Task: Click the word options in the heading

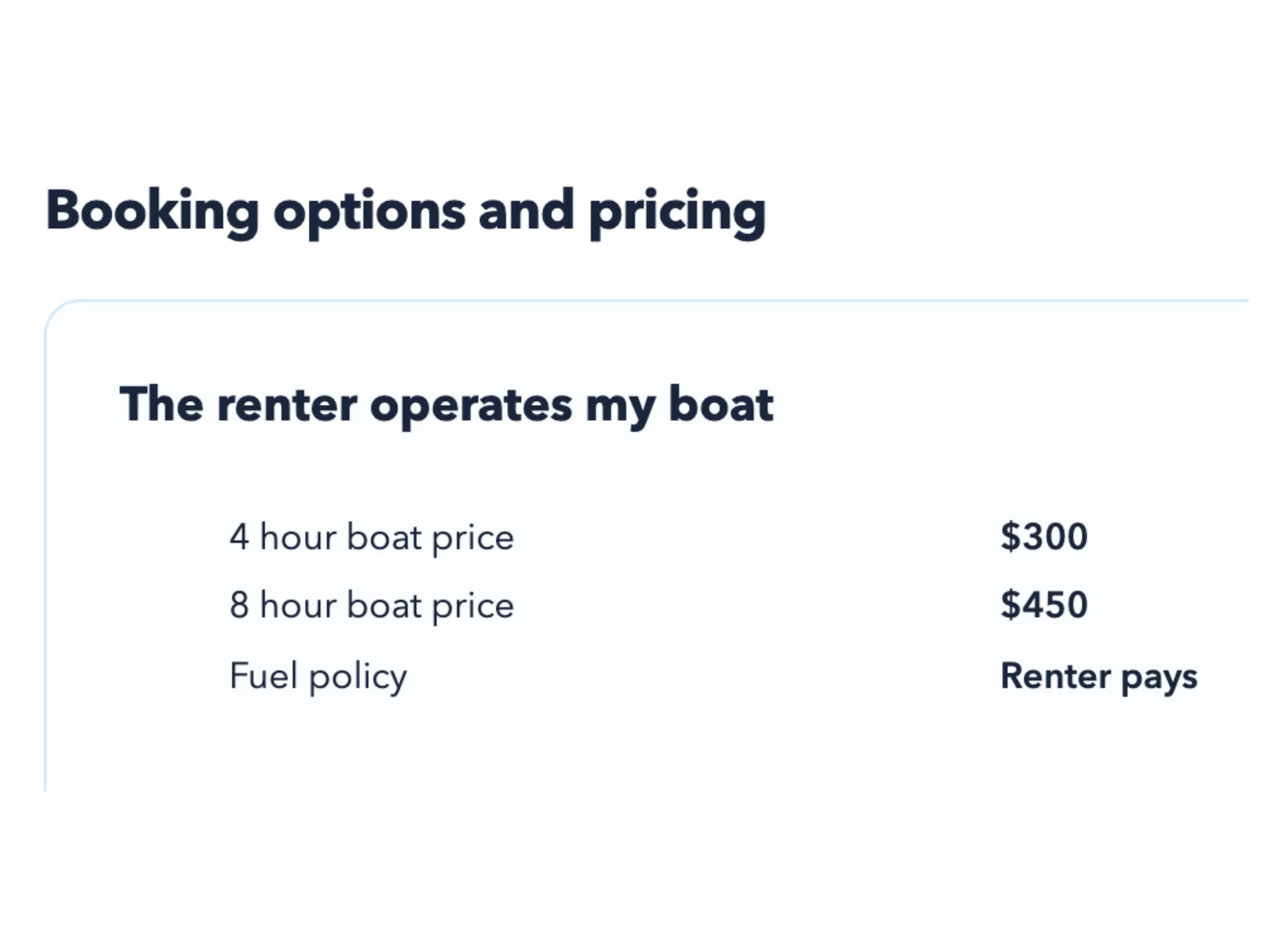Action: tap(369, 213)
